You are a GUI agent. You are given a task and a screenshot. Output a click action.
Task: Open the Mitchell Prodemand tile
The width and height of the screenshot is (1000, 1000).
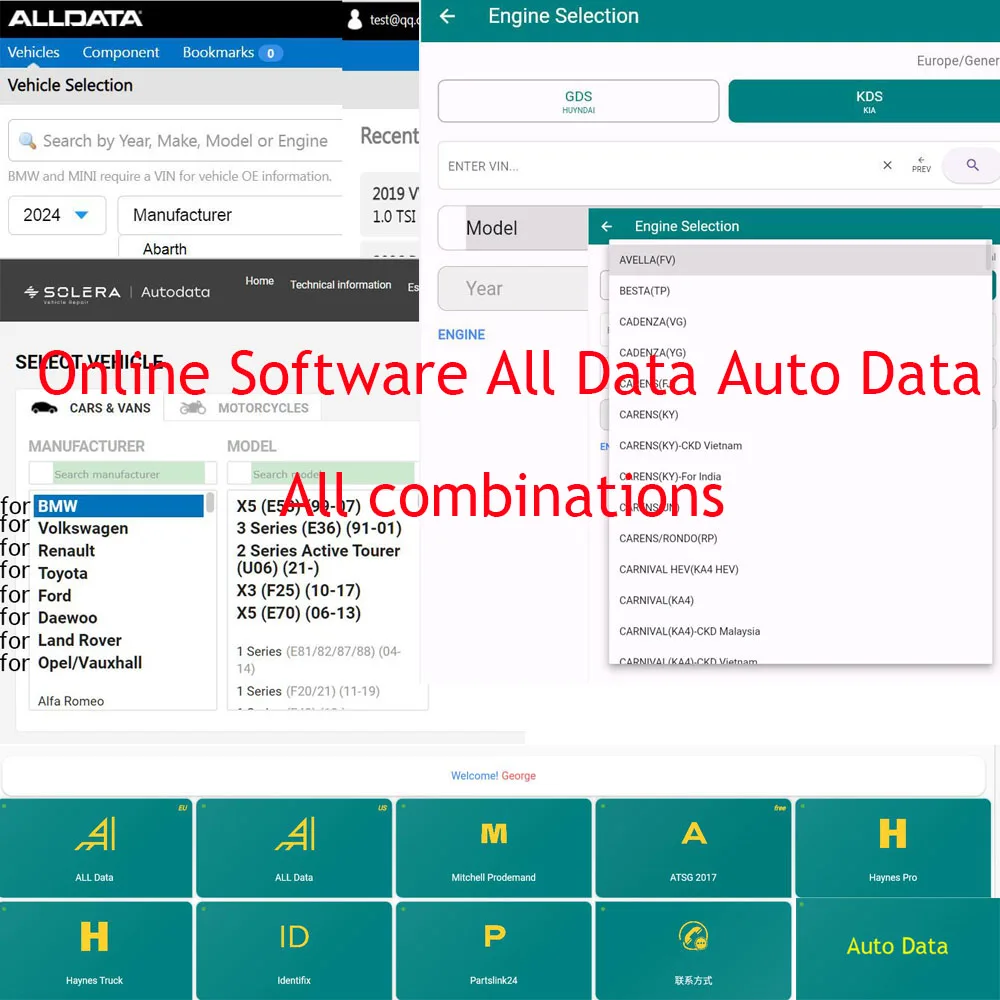[x=494, y=848]
